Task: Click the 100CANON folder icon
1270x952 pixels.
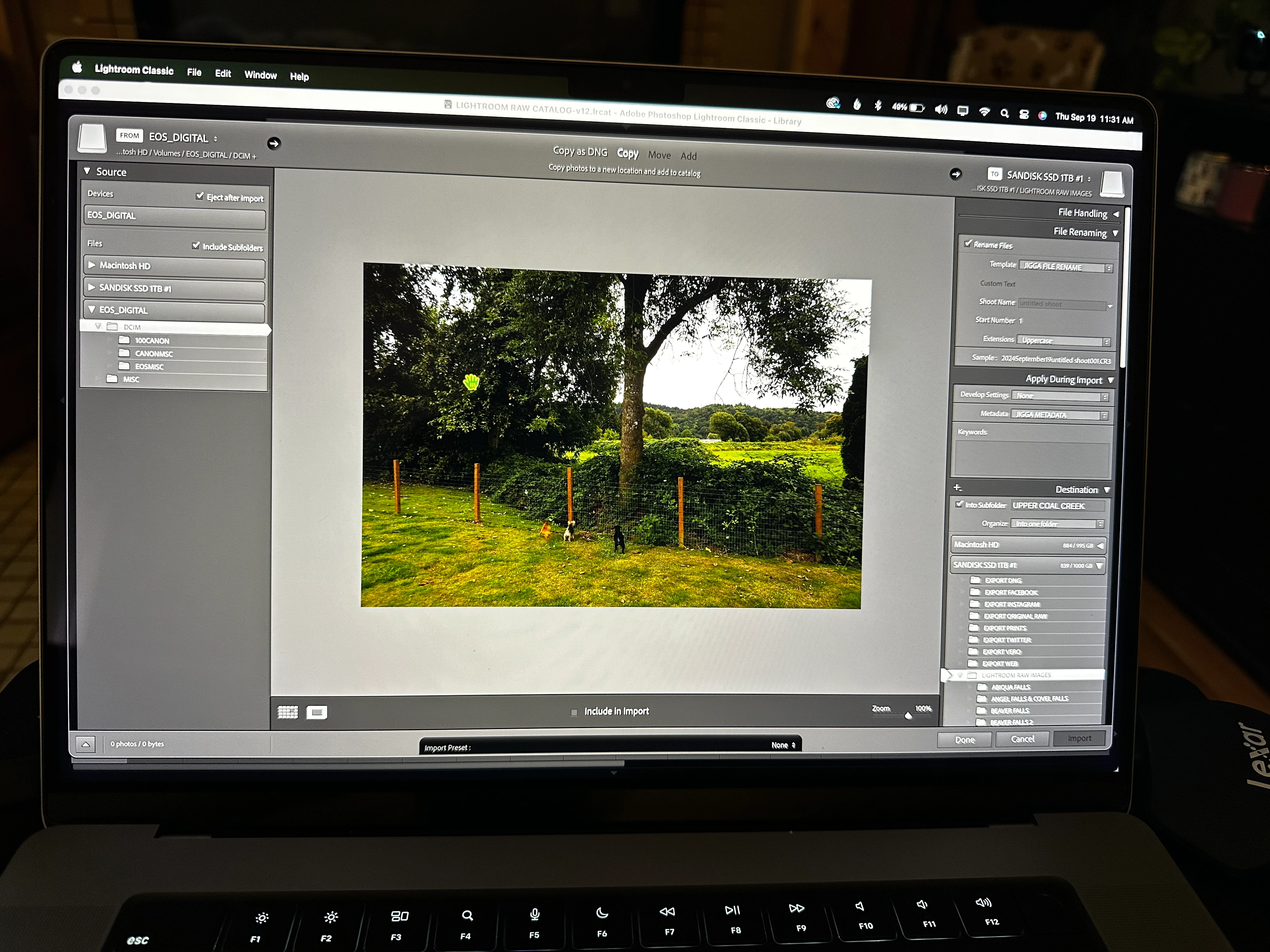Action: [124, 340]
